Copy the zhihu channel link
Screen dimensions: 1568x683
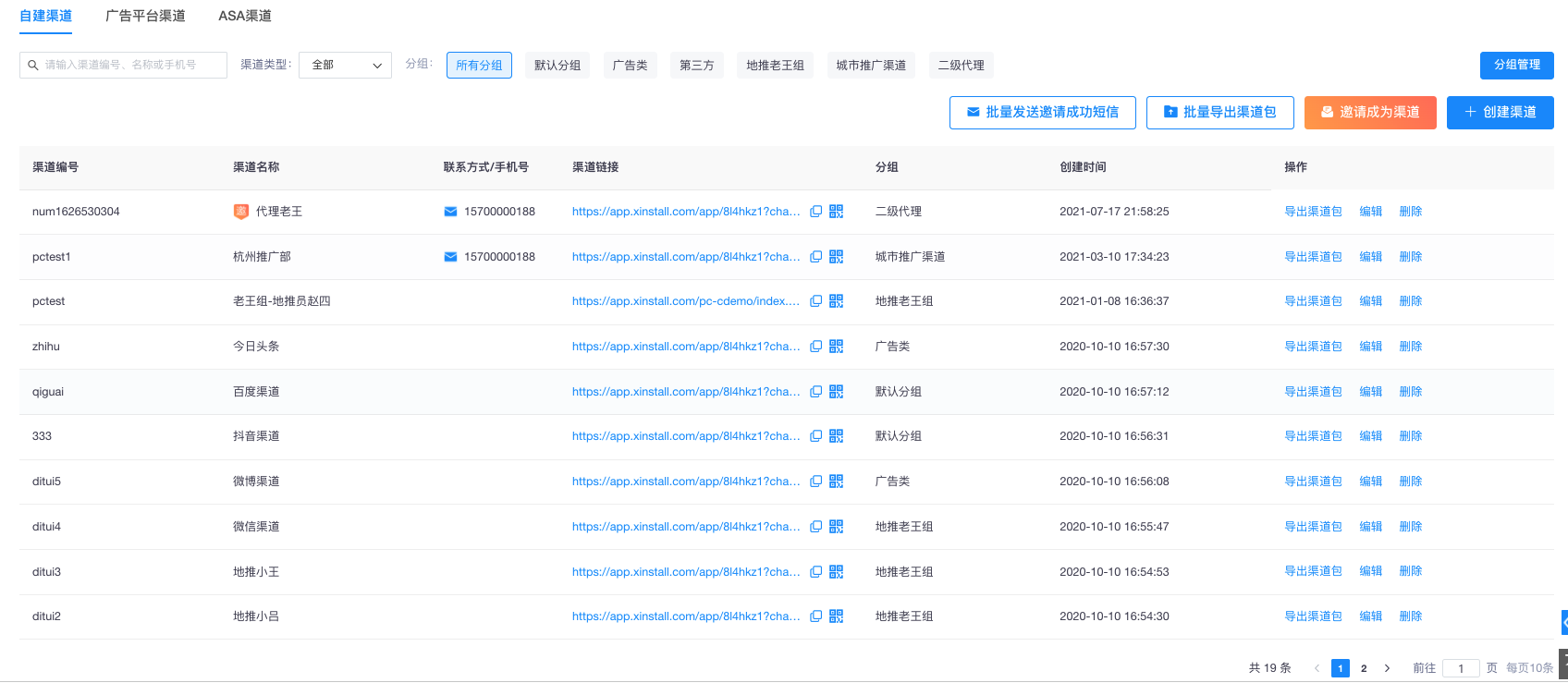click(816, 347)
